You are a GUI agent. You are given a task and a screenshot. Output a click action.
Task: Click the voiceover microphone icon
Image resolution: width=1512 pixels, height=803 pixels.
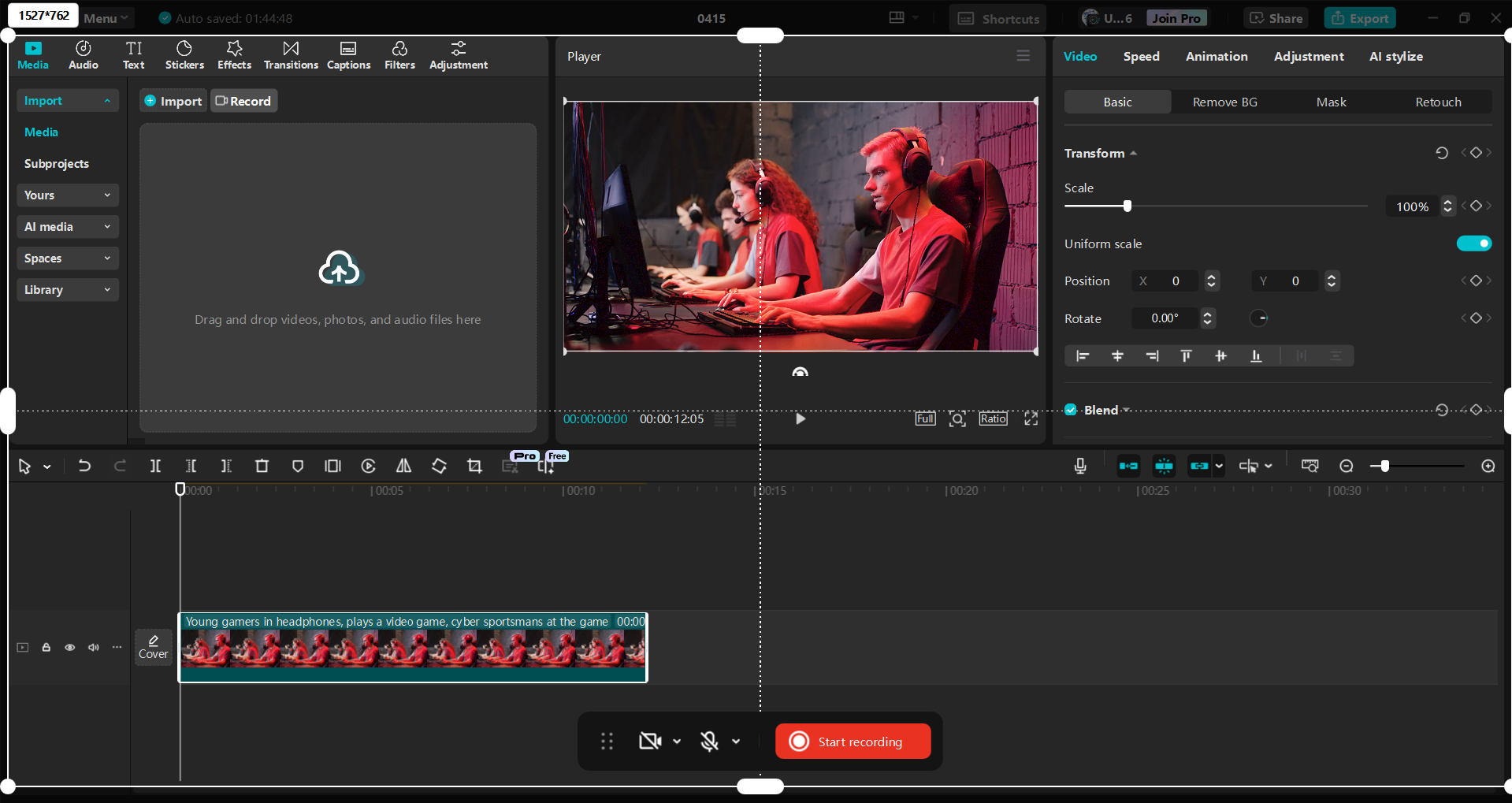coord(1080,466)
